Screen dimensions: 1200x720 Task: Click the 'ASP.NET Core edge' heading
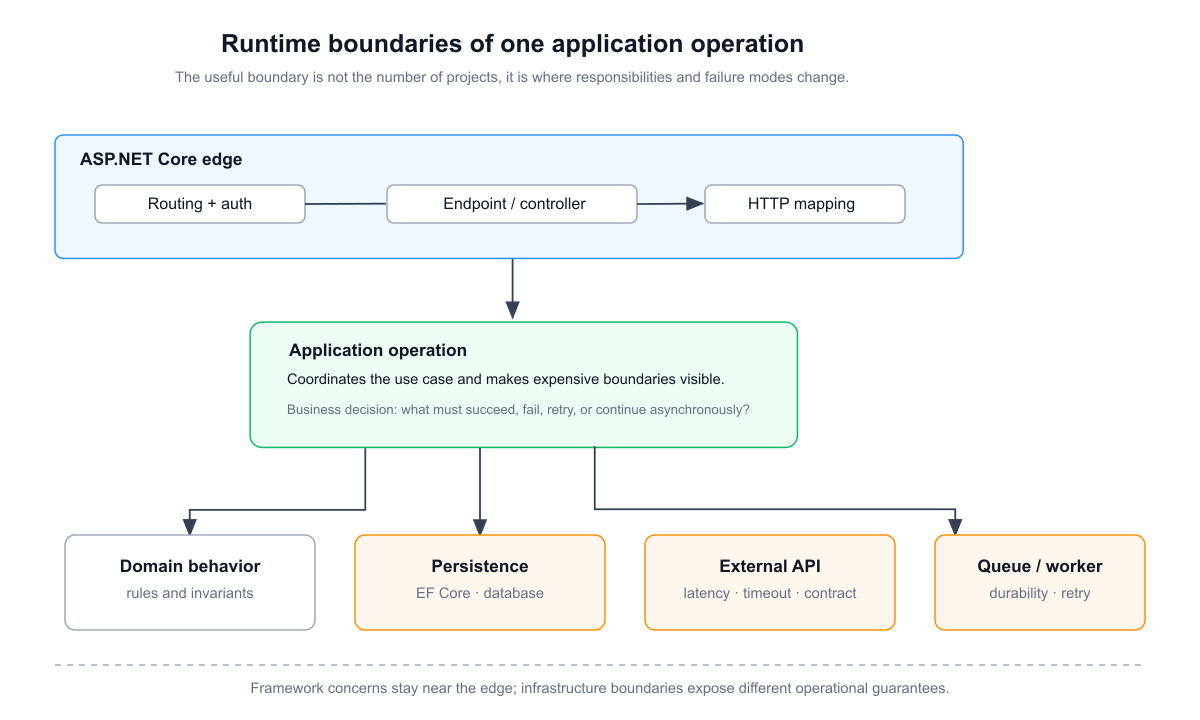[x=161, y=160]
